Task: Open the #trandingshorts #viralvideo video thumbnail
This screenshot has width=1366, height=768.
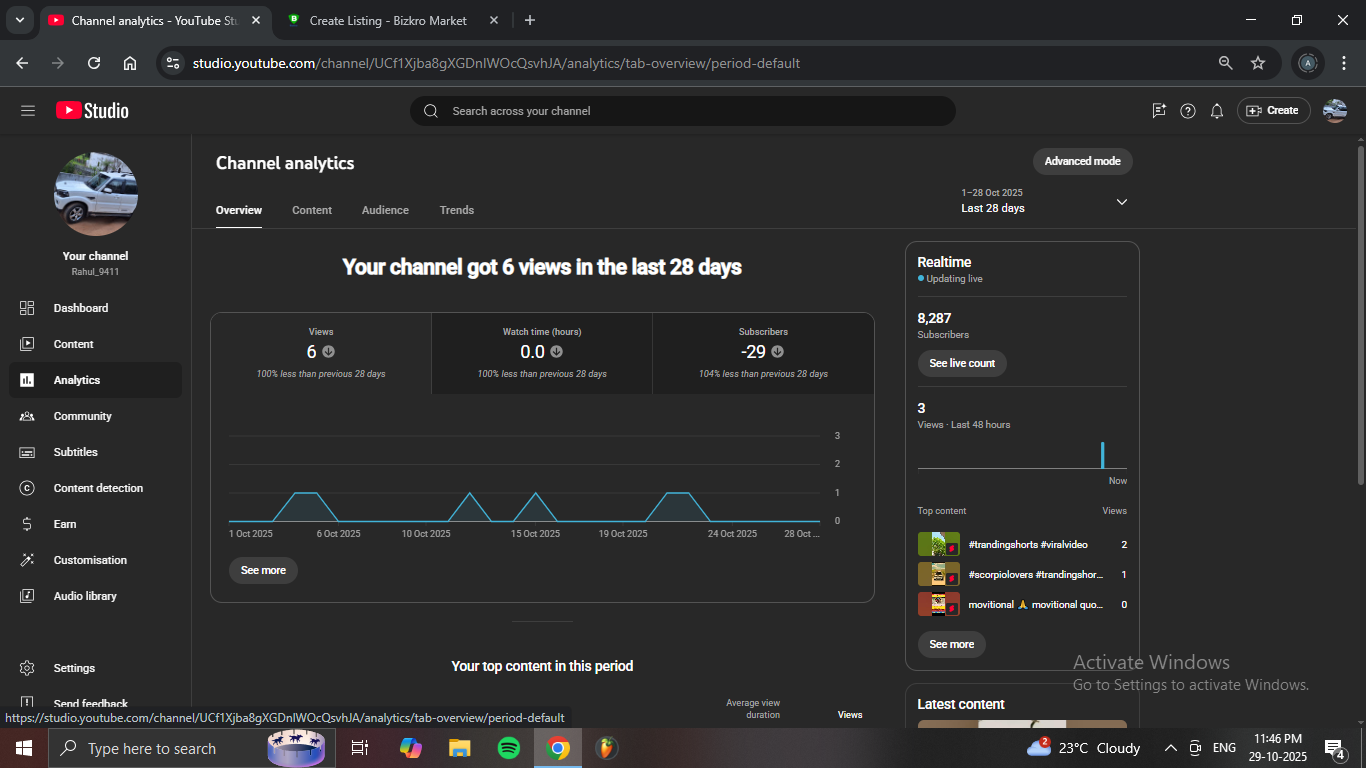Action: click(938, 545)
